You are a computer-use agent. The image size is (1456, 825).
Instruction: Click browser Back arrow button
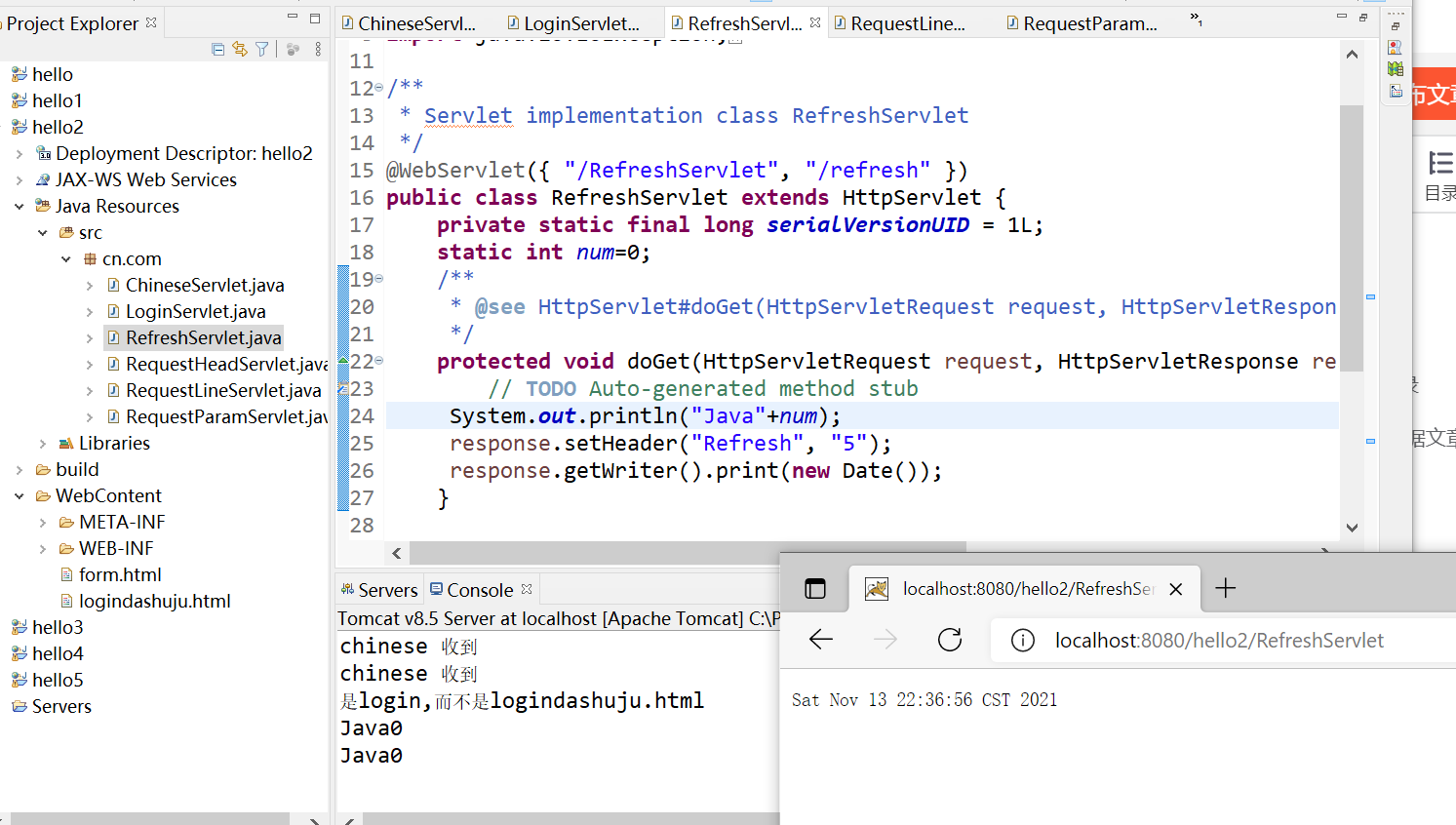(821, 640)
